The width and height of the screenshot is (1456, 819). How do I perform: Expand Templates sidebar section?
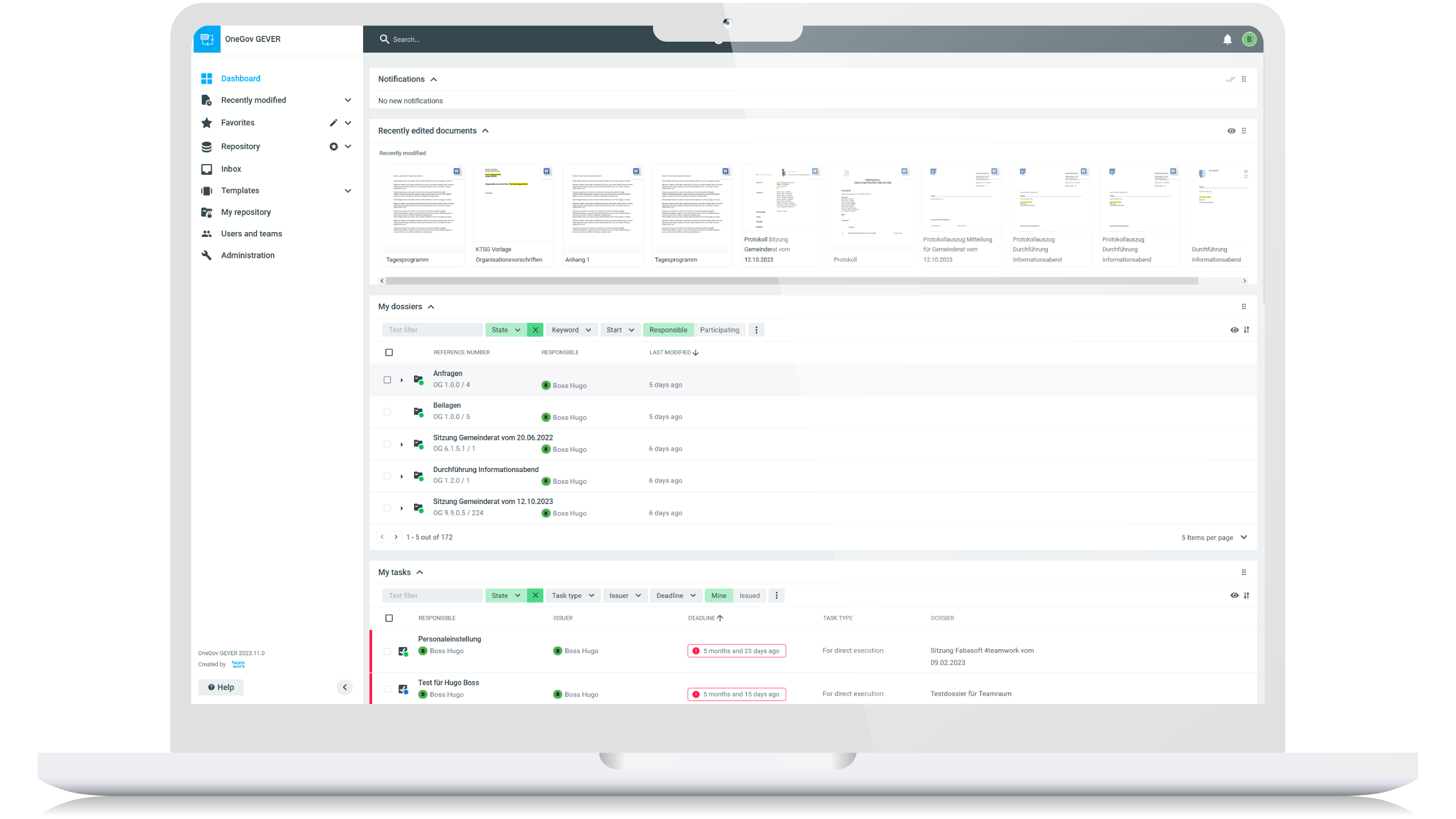(348, 191)
